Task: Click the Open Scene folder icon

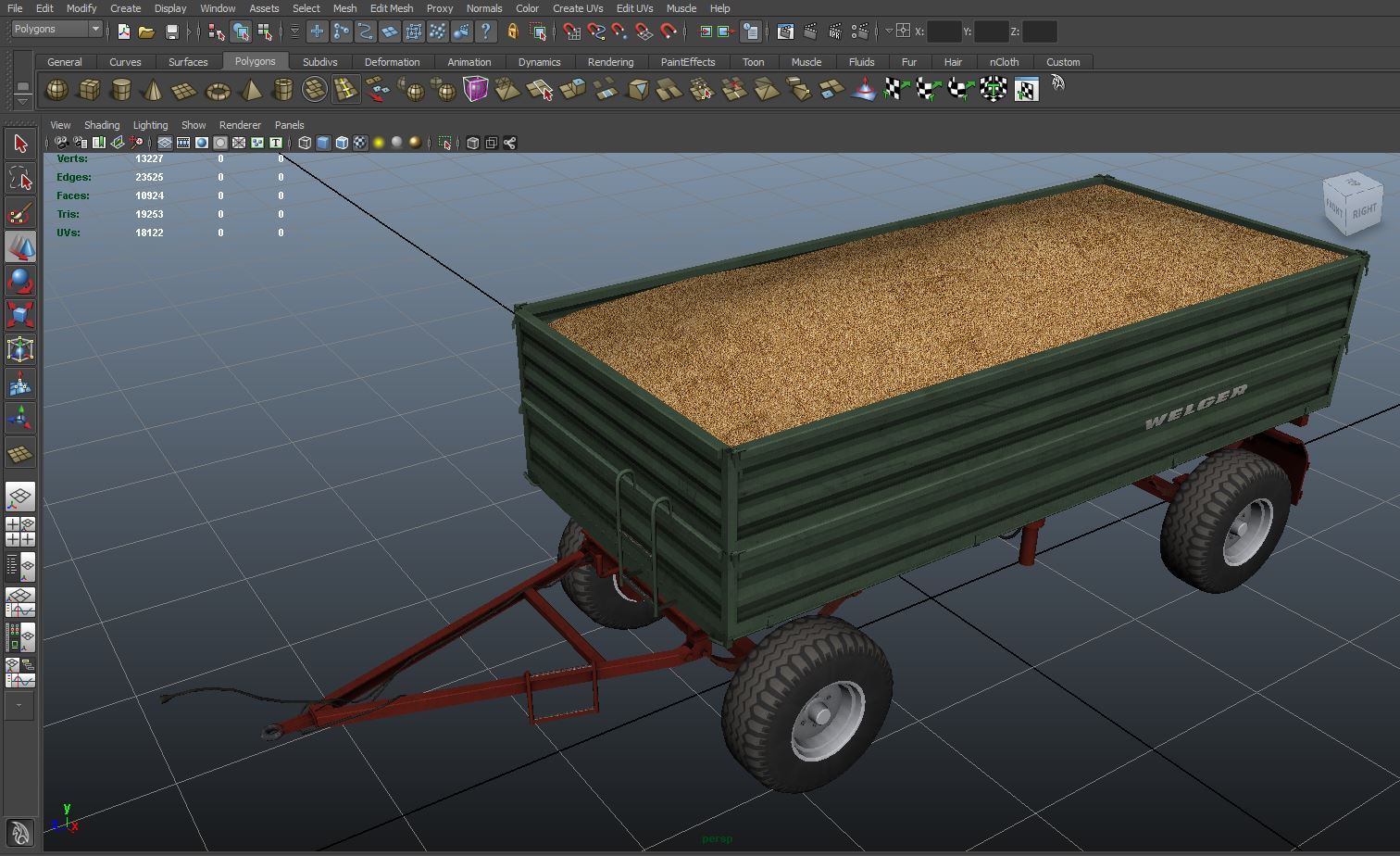Action: (x=146, y=31)
